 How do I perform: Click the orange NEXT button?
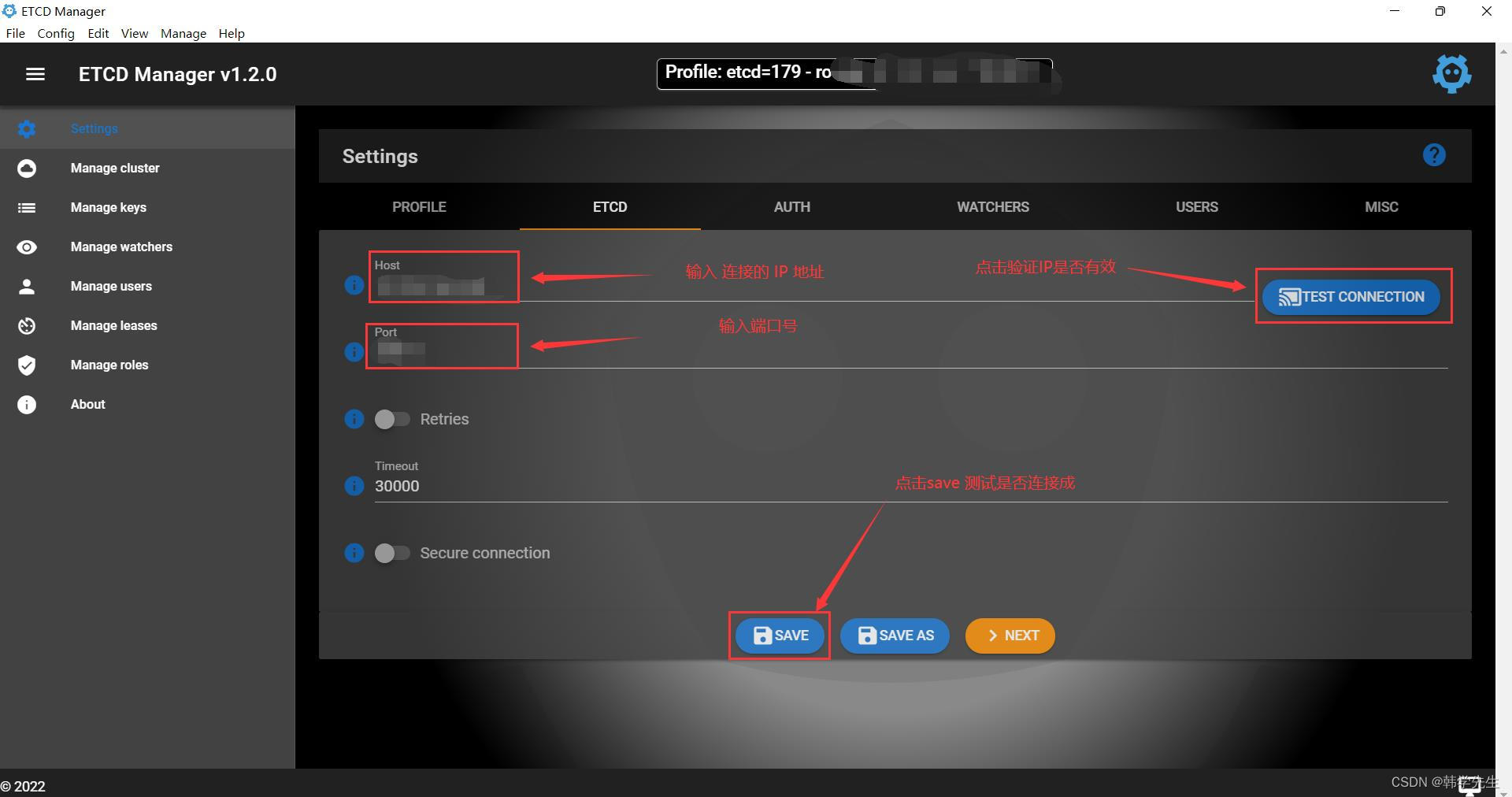click(x=1010, y=636)
